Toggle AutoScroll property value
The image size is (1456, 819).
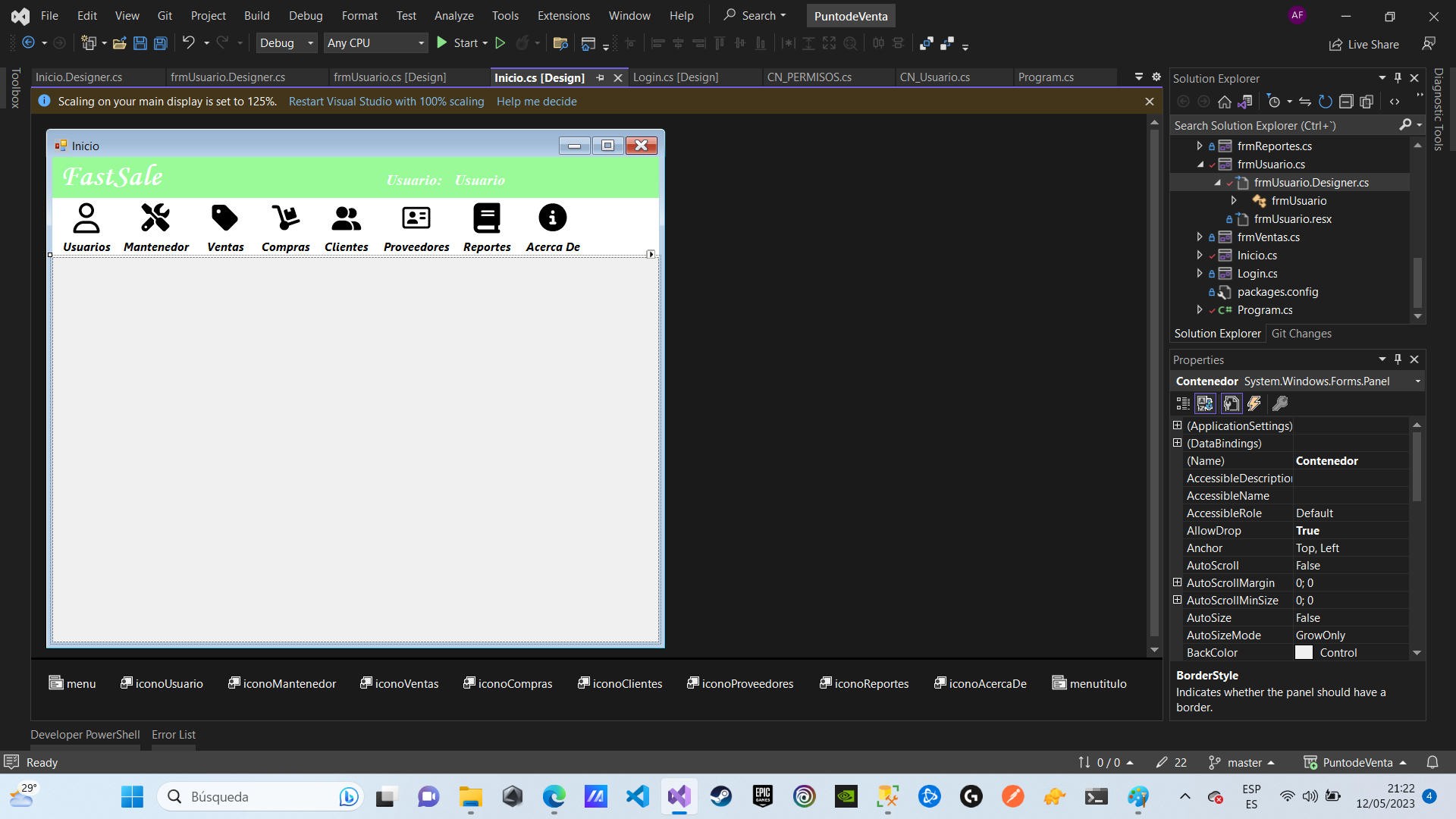point(1310,565)
